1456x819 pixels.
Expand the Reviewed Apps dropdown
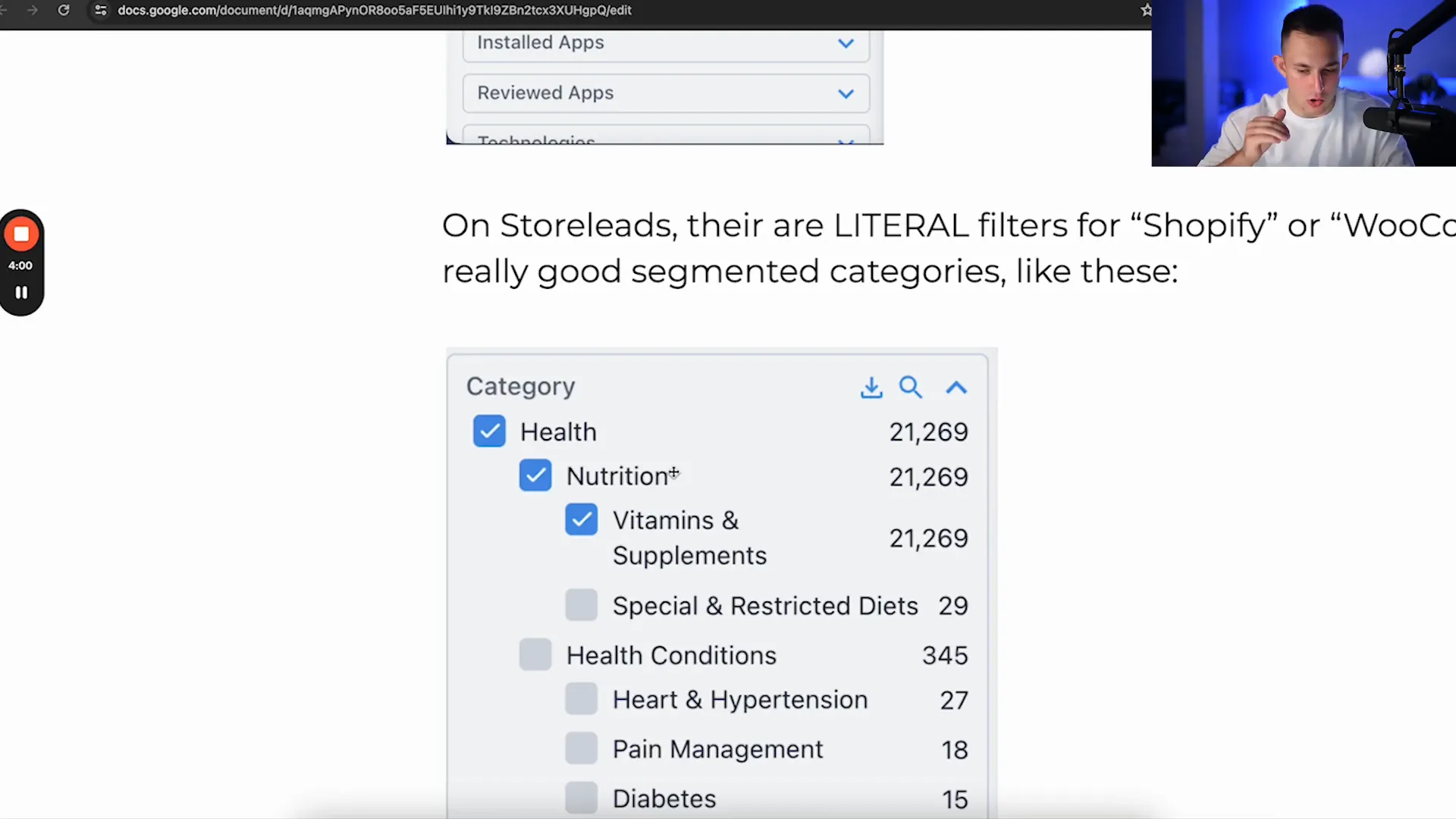[x=846, y=94]
